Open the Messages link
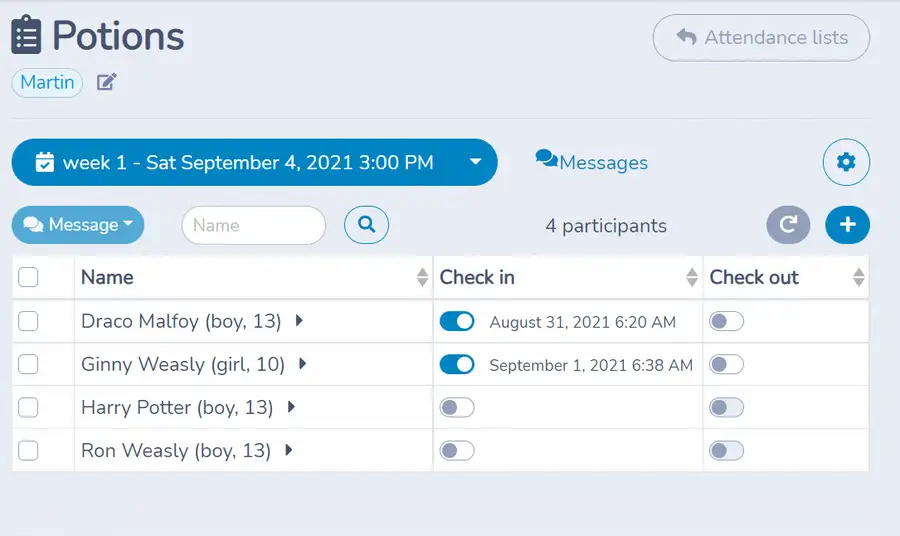The image size is (900, 536). point(592,162)
